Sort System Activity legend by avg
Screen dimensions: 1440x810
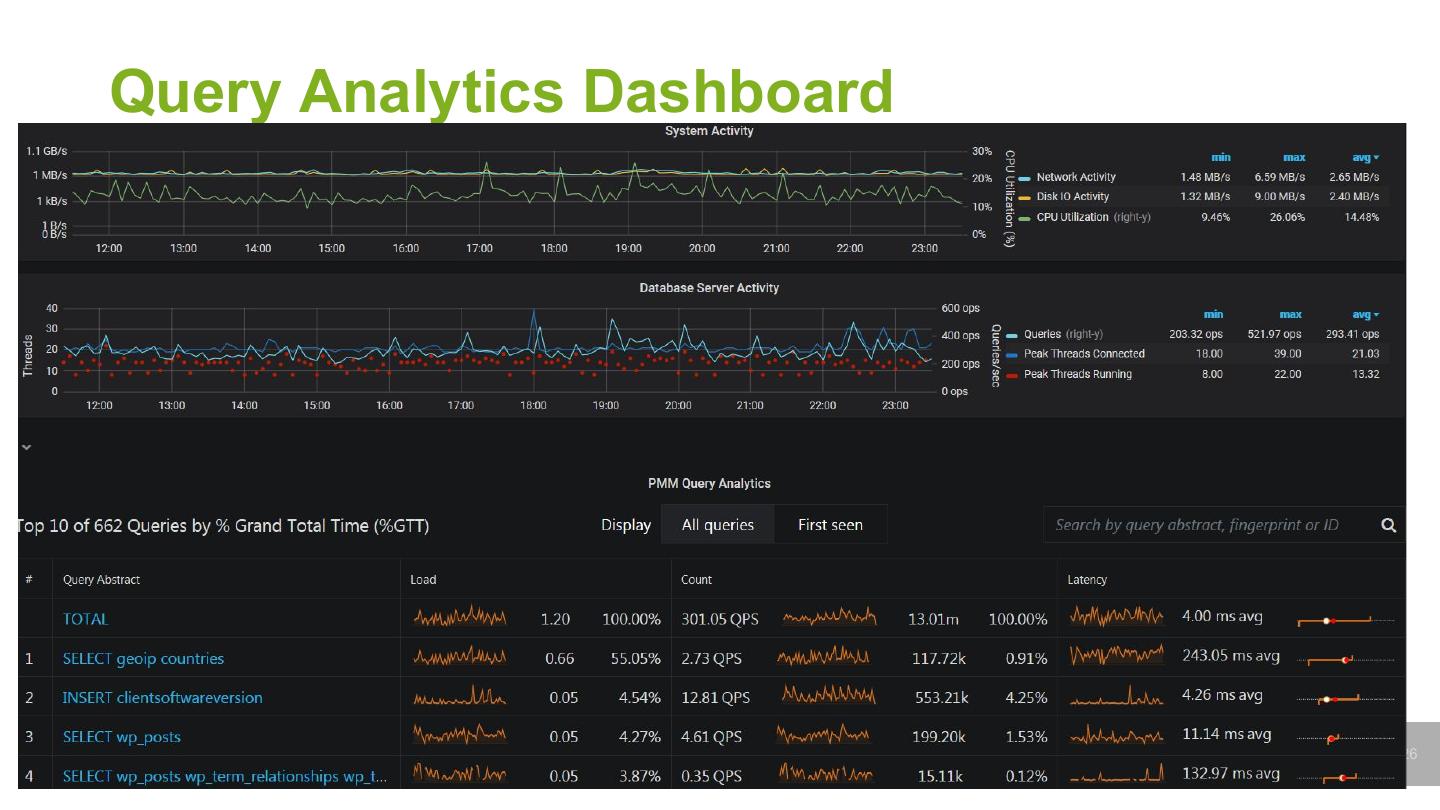(1365, 157)
